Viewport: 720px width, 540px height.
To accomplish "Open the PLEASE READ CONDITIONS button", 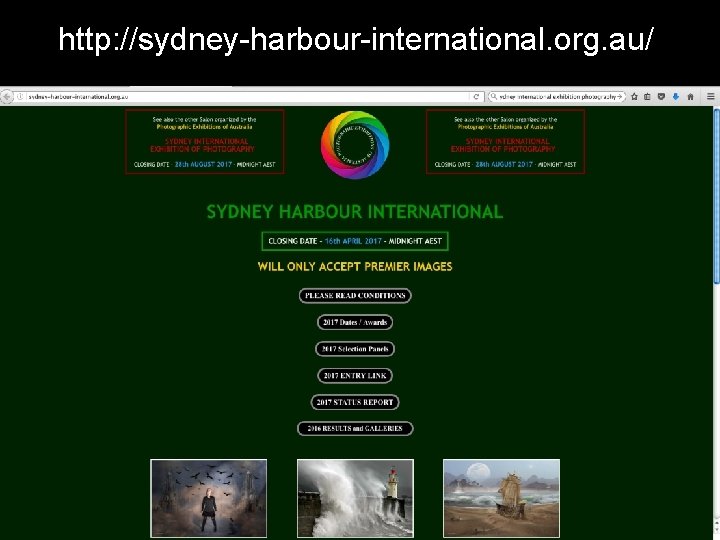I will pos(355,296).
